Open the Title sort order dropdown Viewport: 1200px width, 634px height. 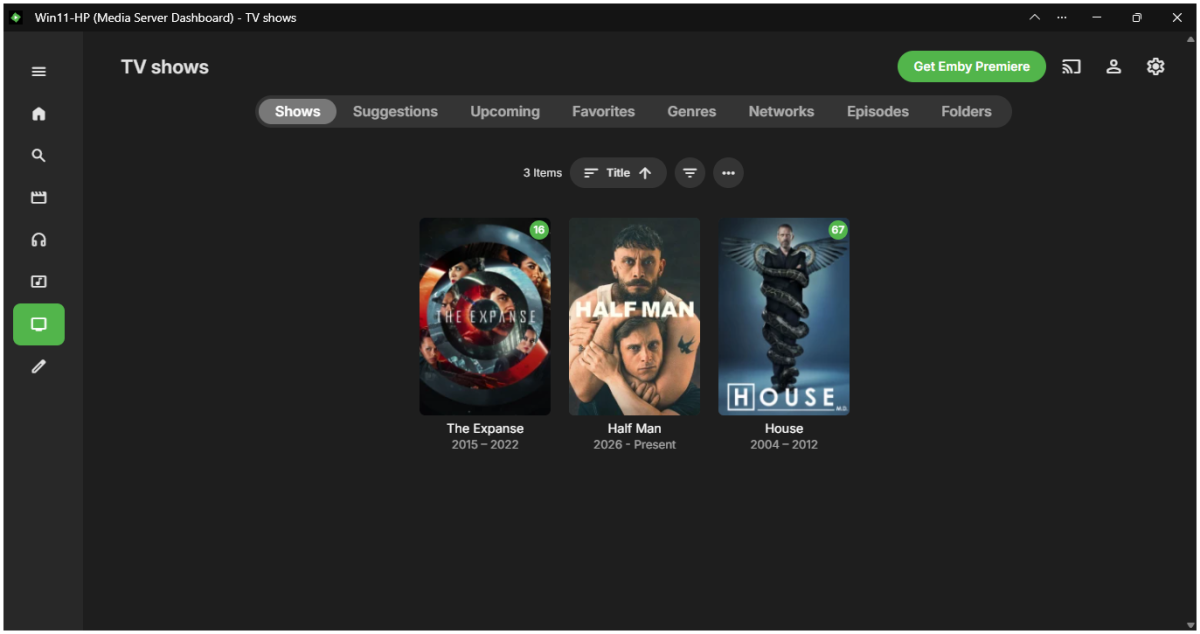point(618,173)
